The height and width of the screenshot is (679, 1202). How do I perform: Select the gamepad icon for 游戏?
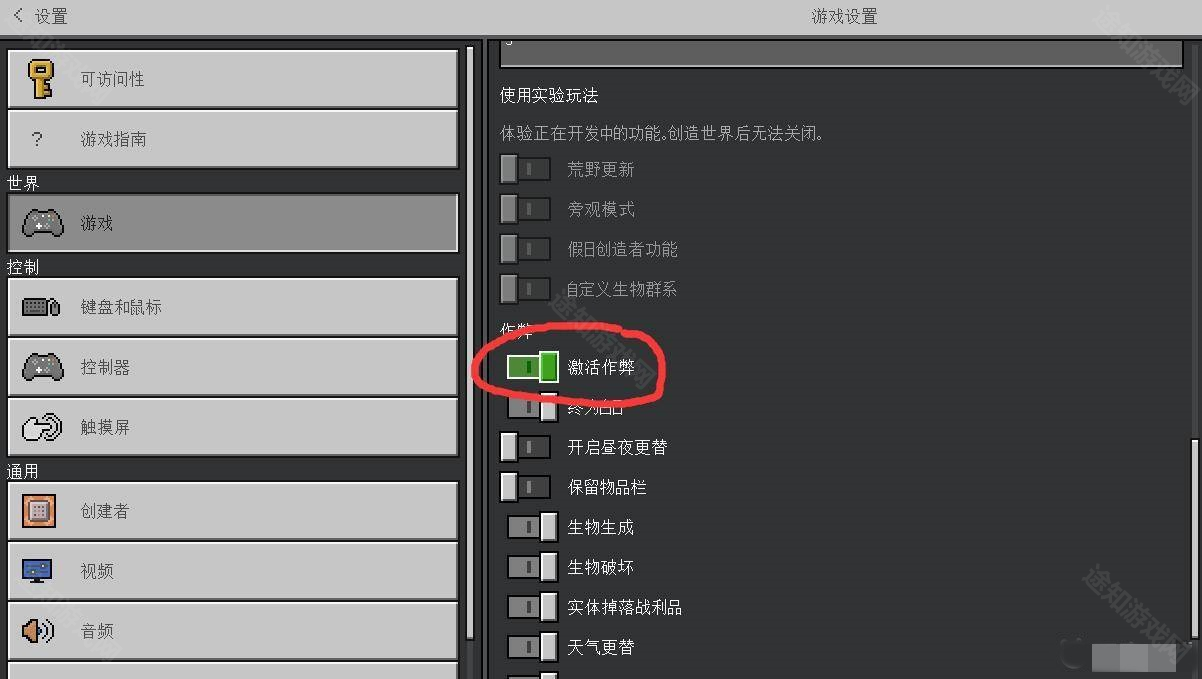click(x=42, y=223)
